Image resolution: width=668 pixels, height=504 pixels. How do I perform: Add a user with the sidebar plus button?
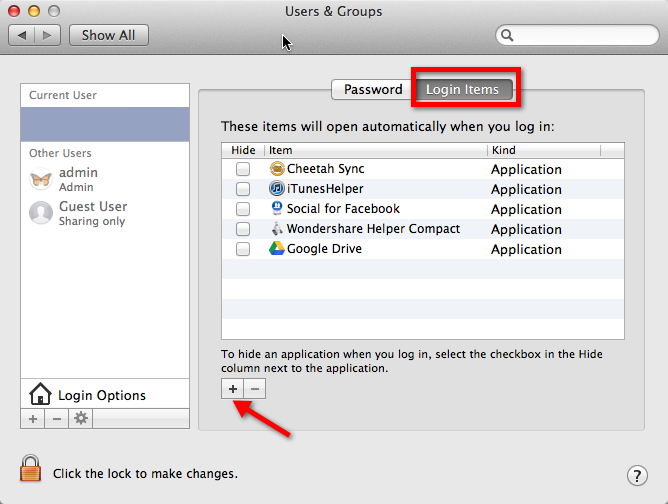click(x=33, y=419)
